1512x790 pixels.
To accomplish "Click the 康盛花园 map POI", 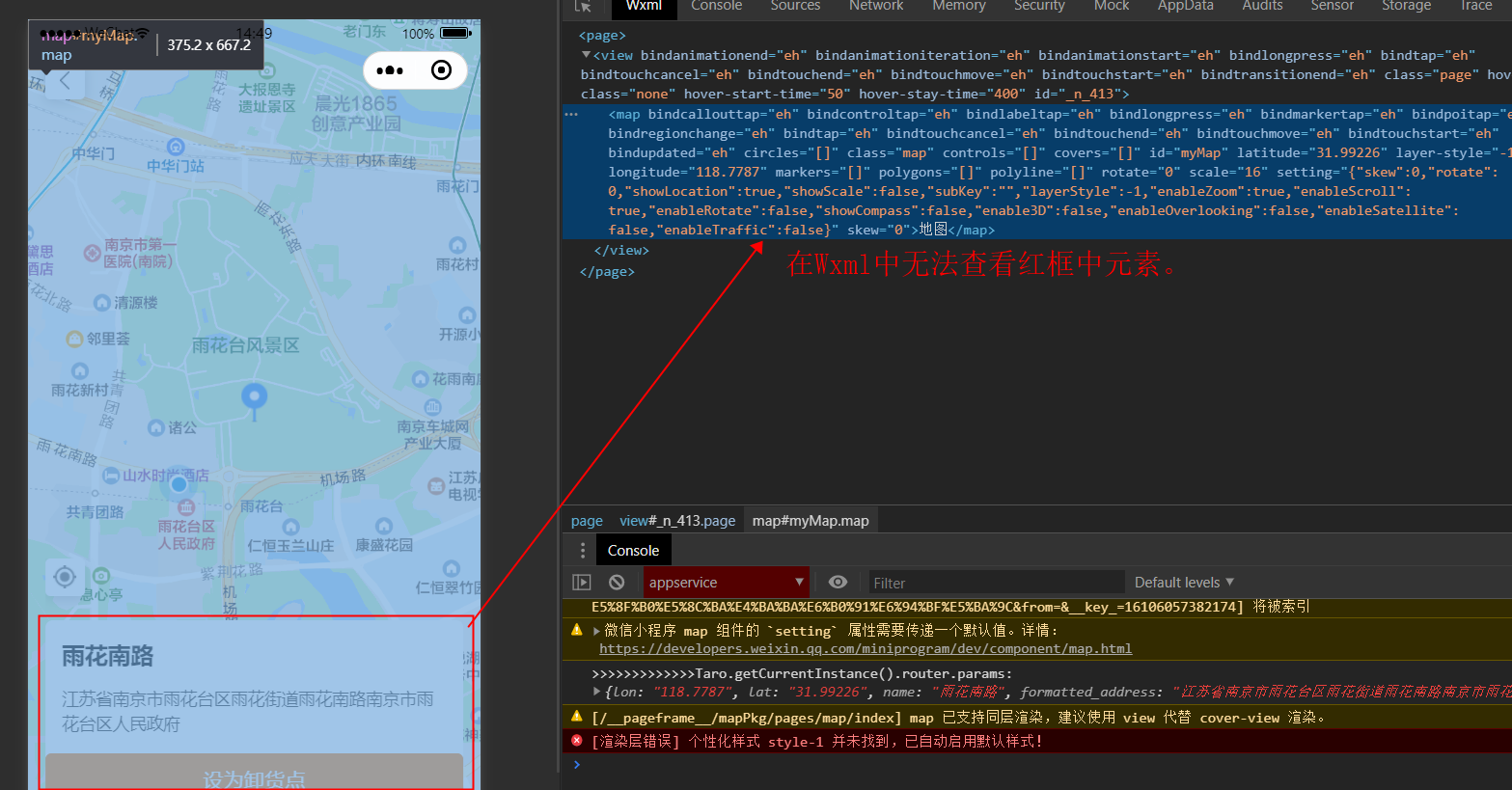I will [x=384, y=527].
